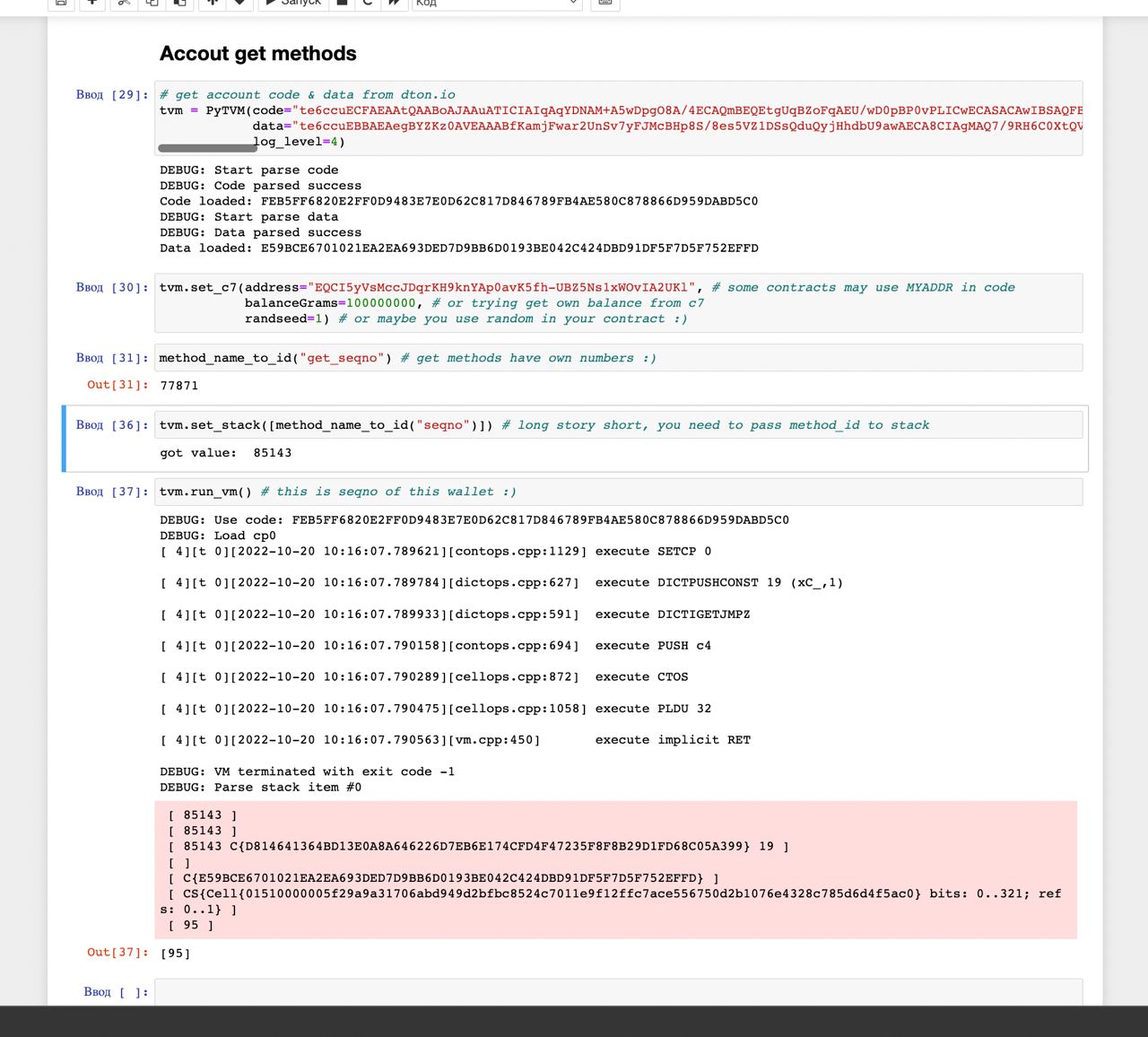This screenshot has width=1148, height=1037.
Task: Click the 'execute CTOS' log line
Action: click(424, 677)
